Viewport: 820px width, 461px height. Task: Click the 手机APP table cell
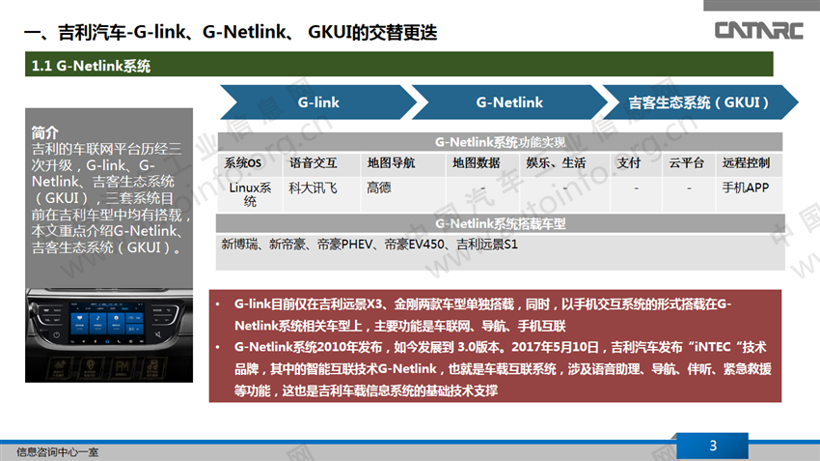point(749,194)
